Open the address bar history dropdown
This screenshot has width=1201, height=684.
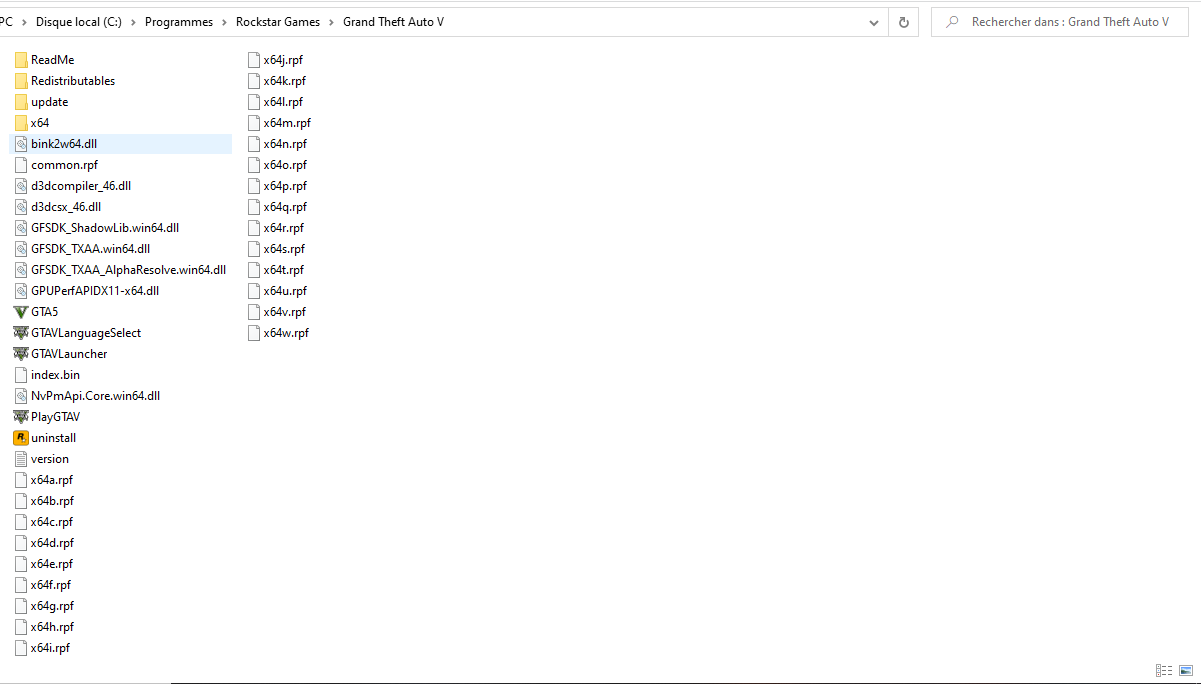[x=873, y=21]
